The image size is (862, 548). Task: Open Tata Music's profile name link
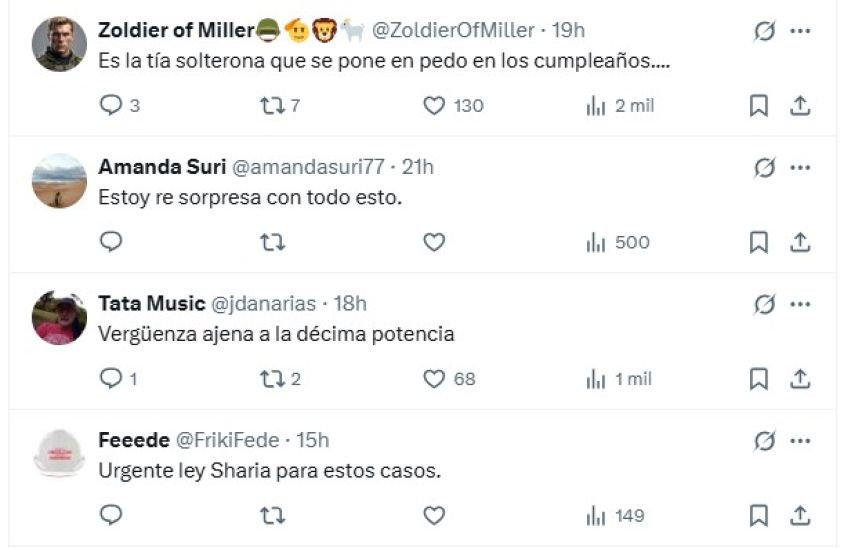150,304
